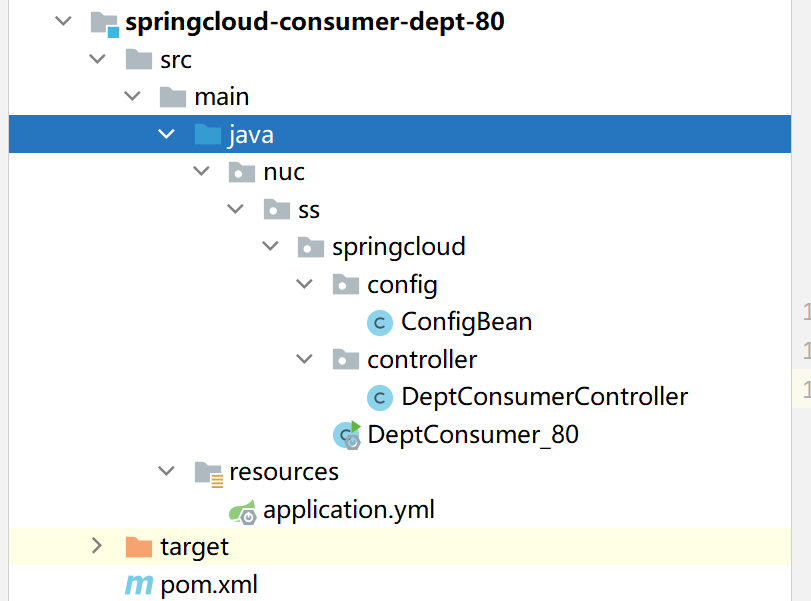Collapse the config package chevron

point(304,284)
